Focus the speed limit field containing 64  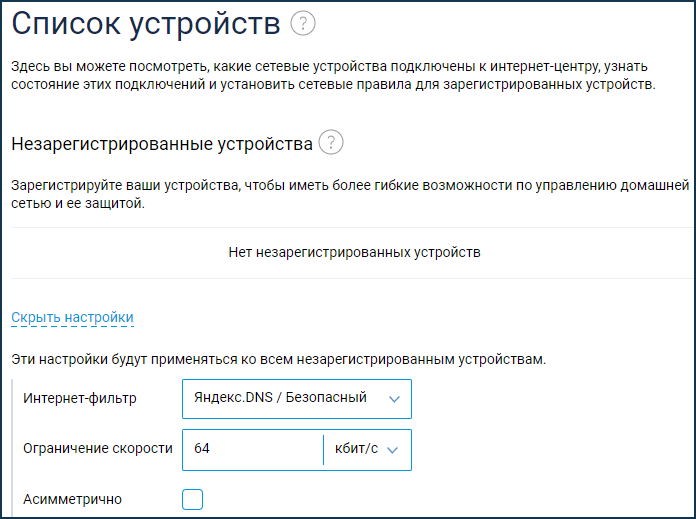[x=253, y=449]
